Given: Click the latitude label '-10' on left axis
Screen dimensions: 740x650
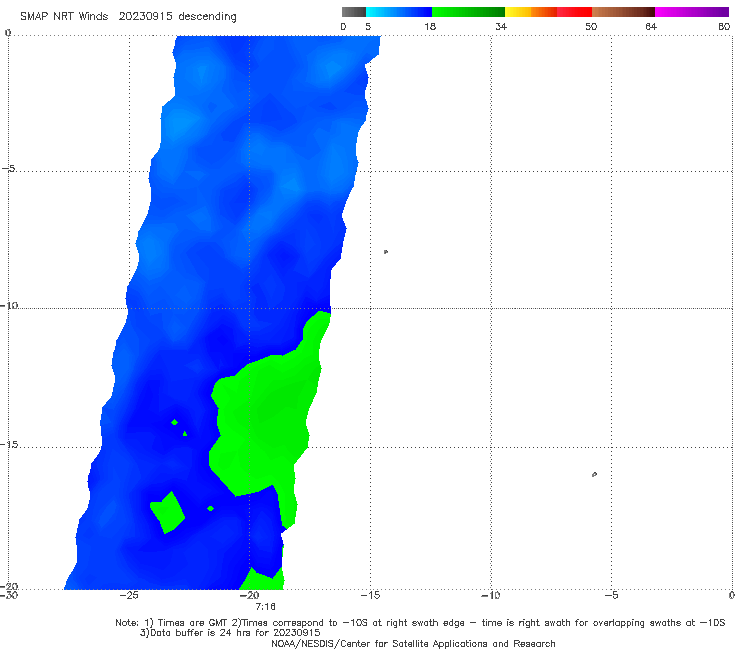Looking at the screenshot, I should (9, 305).
